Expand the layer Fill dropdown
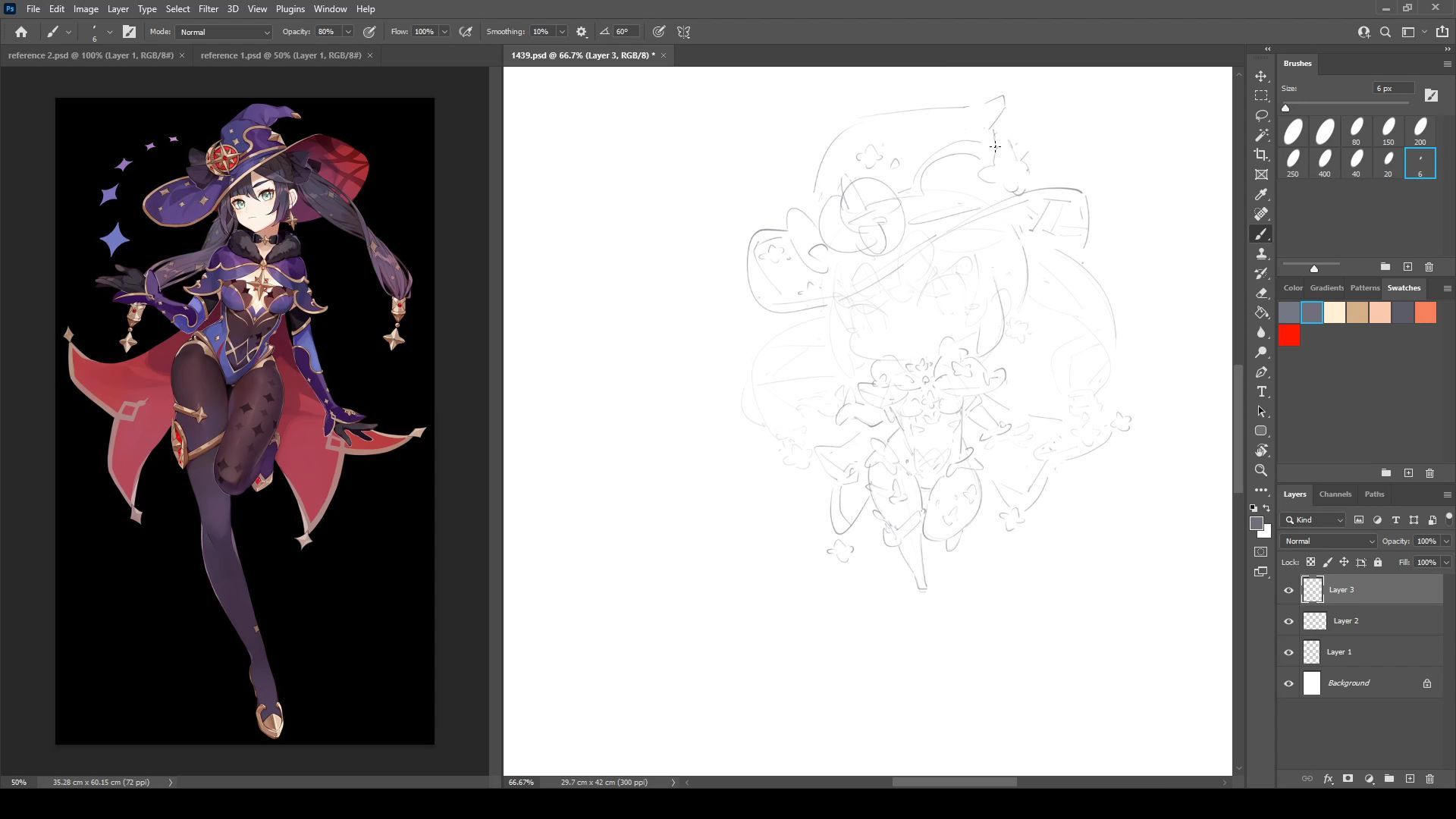Screen dimensions: 1456x819 point(1446,562)
